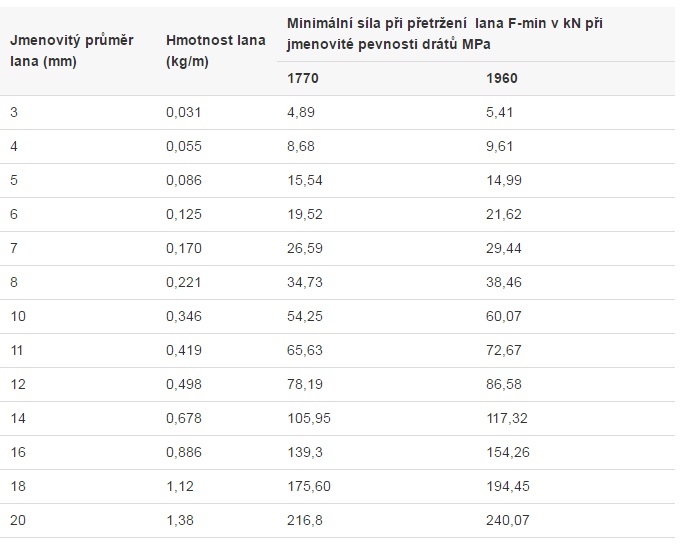The height and width of the screenshot is (549, 687).
Task: Click the 60,07 value
Action: tap(503, 316)
